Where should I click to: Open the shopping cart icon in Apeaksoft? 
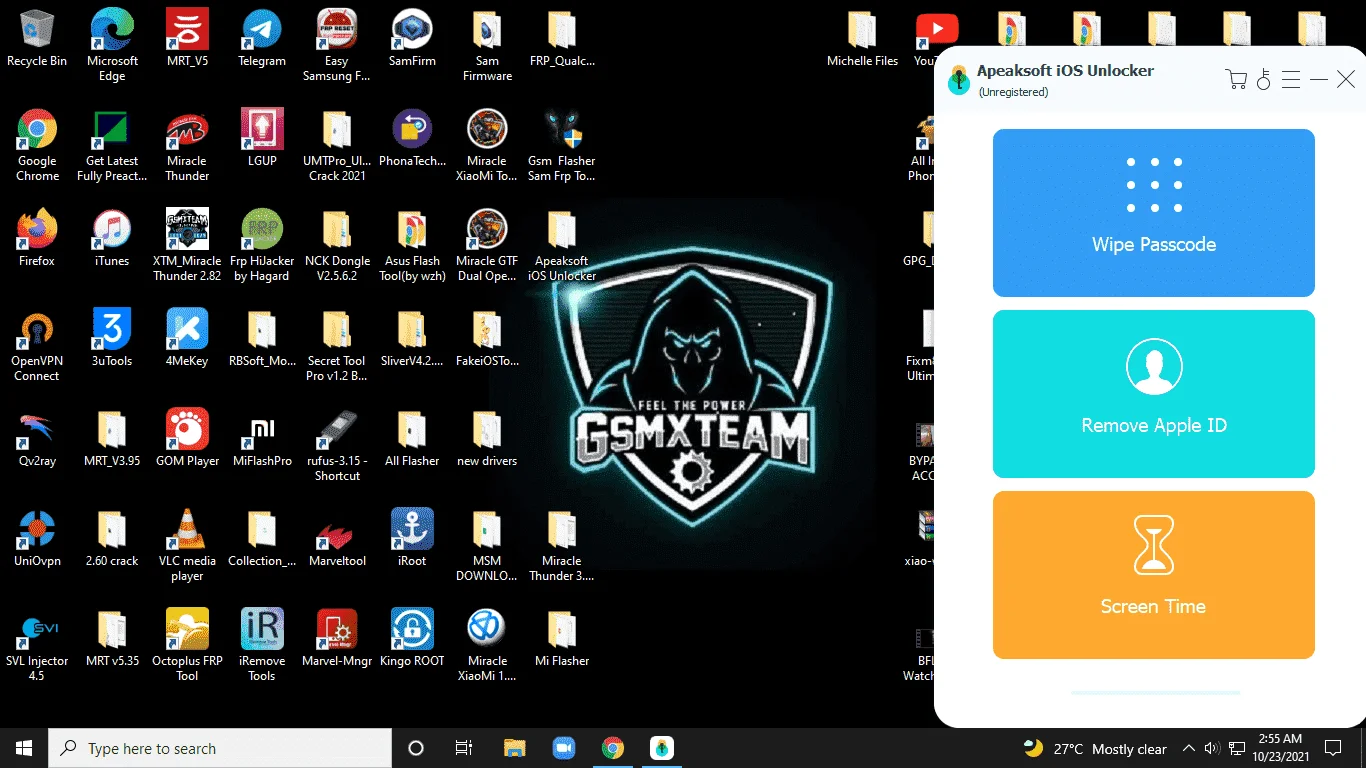coord(1237,80)
